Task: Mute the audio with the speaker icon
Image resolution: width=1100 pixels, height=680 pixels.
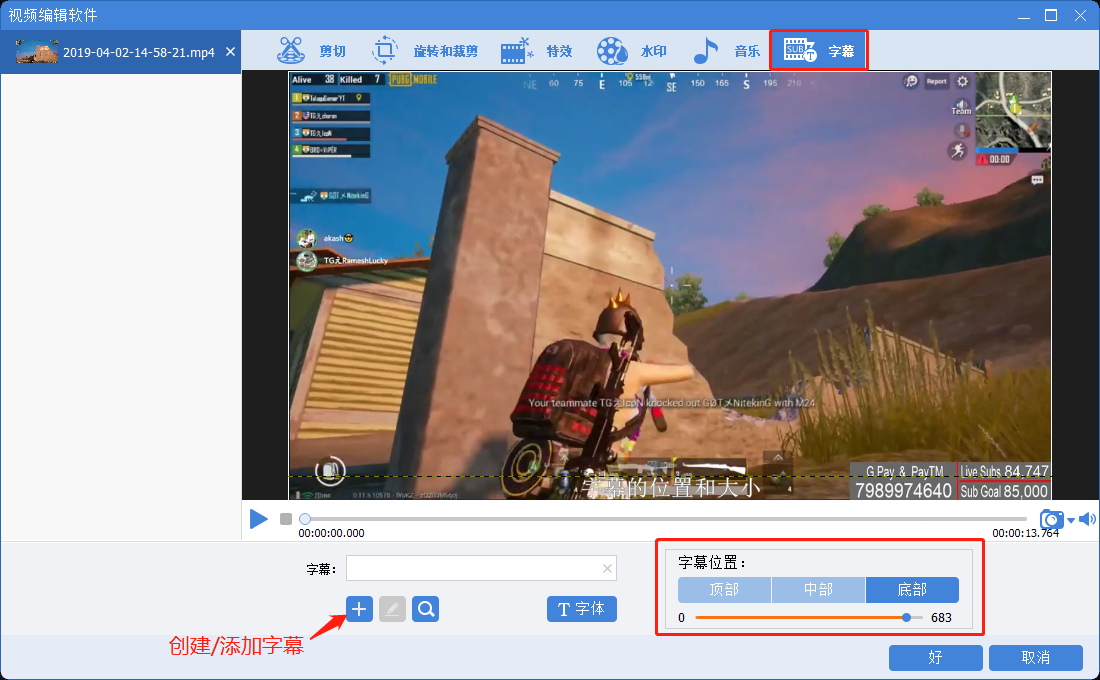Action: [x=1087, y=519]
